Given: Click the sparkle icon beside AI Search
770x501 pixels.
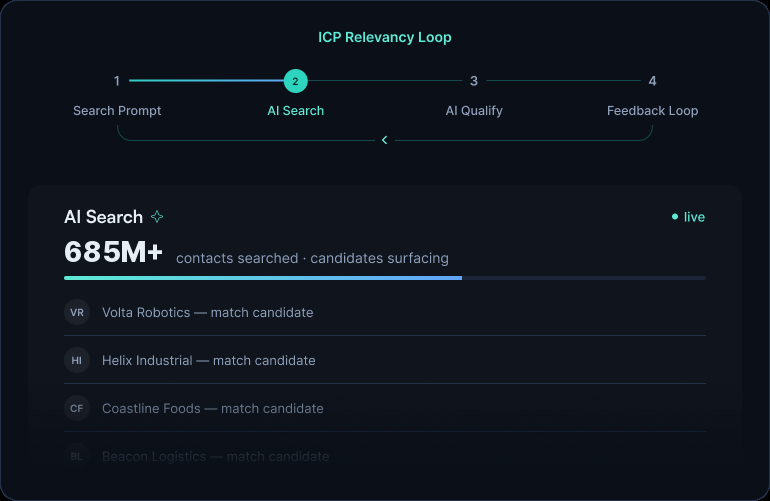Looking at the screenshot, I should click(157, 217).
